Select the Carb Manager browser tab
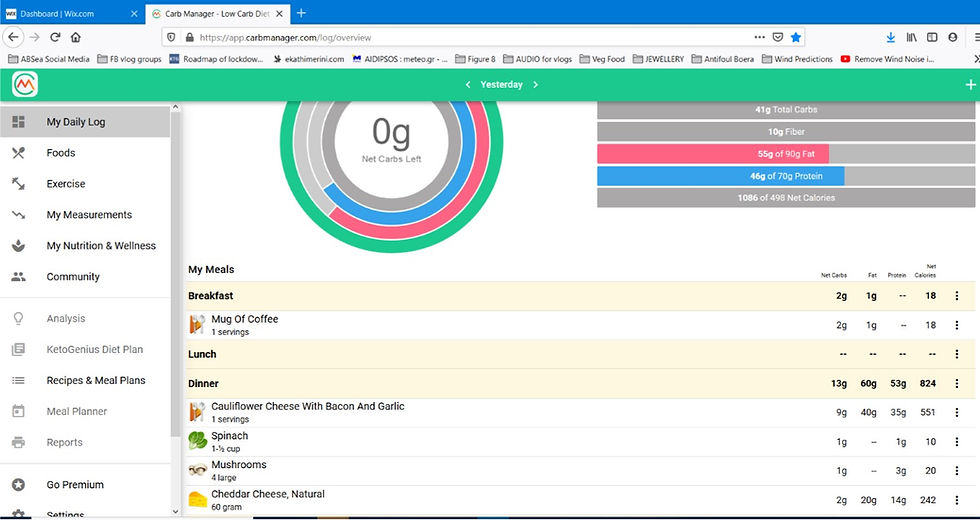This screenshot has height=520, width=980. tap(217, 13)
